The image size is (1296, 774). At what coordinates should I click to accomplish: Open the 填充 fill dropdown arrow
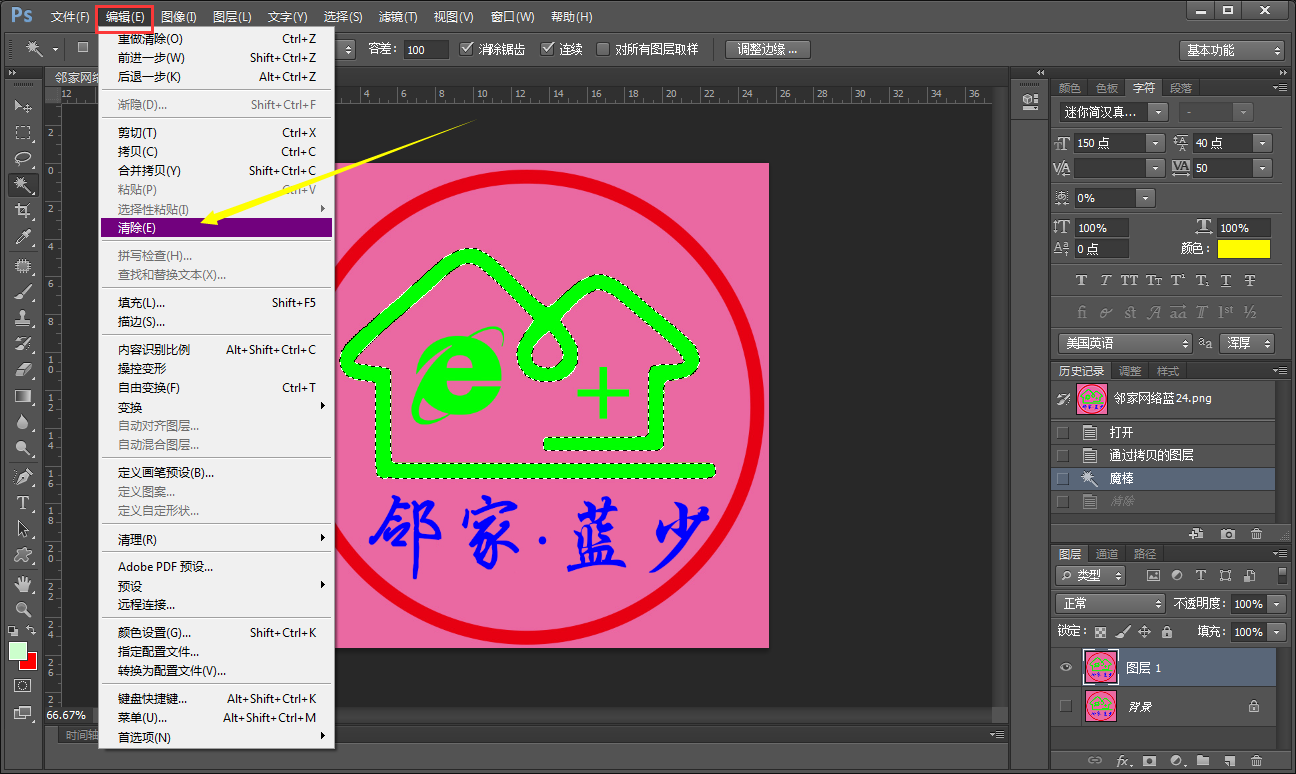click(1276, 632)
